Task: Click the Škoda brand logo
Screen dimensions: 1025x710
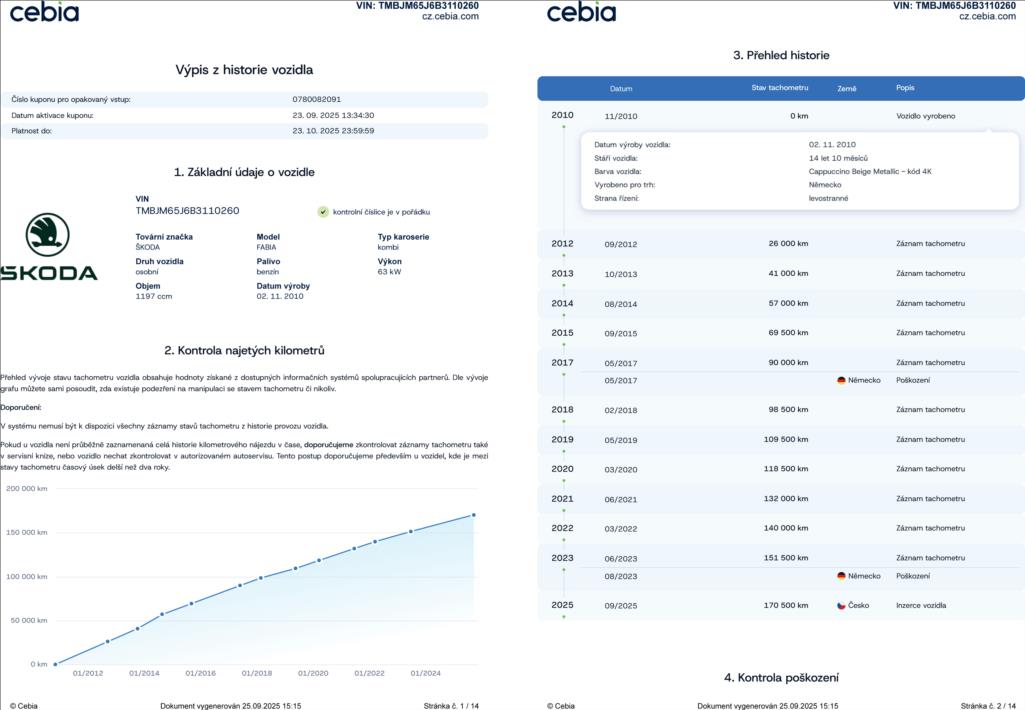Action: tap(49, 247)
